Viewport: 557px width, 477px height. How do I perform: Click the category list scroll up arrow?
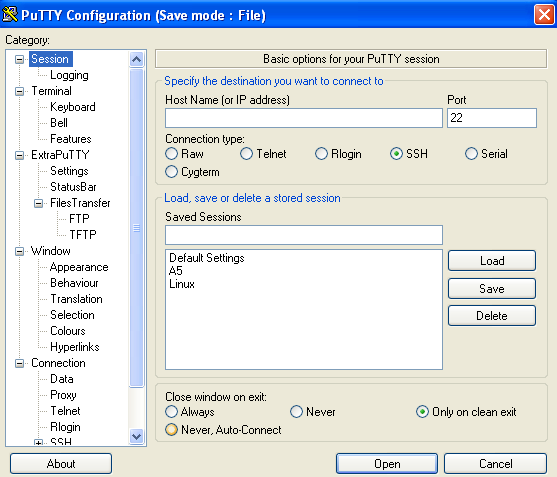136,59
